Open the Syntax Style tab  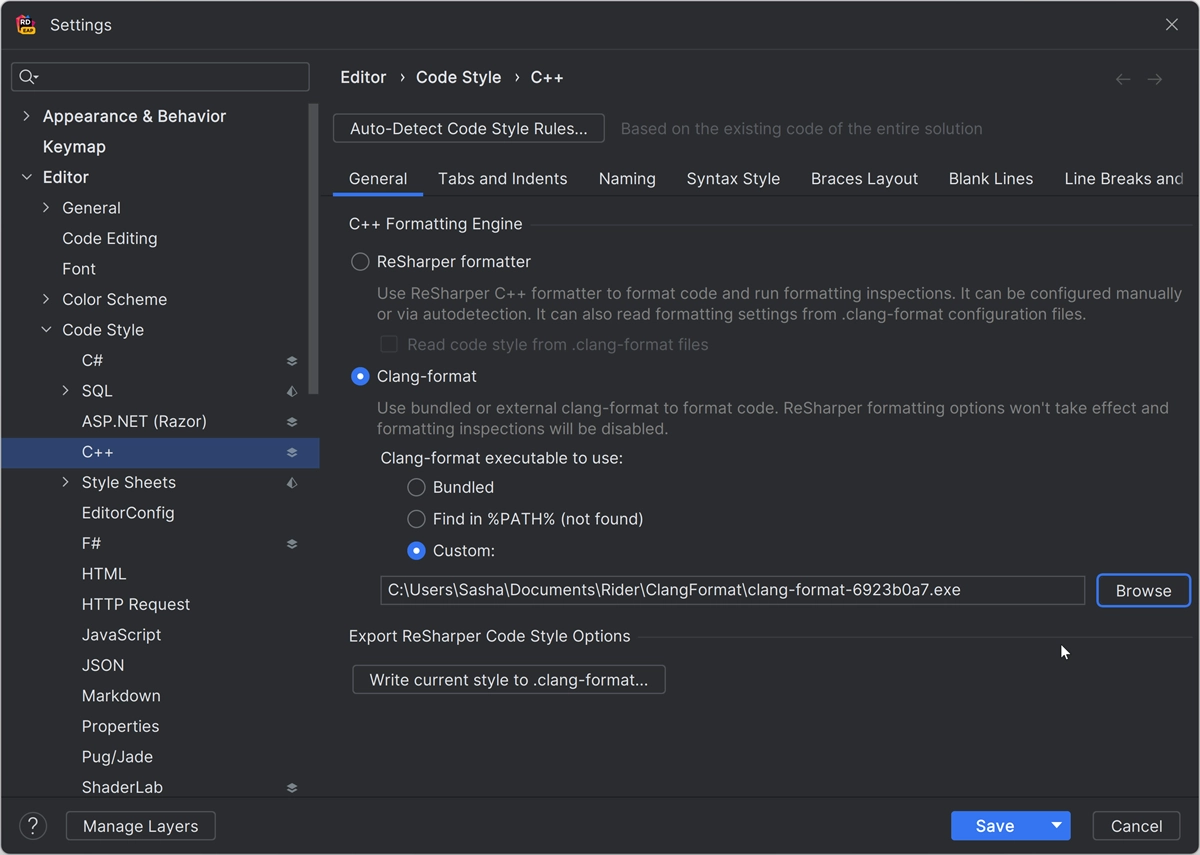click(x=733, y=179)
